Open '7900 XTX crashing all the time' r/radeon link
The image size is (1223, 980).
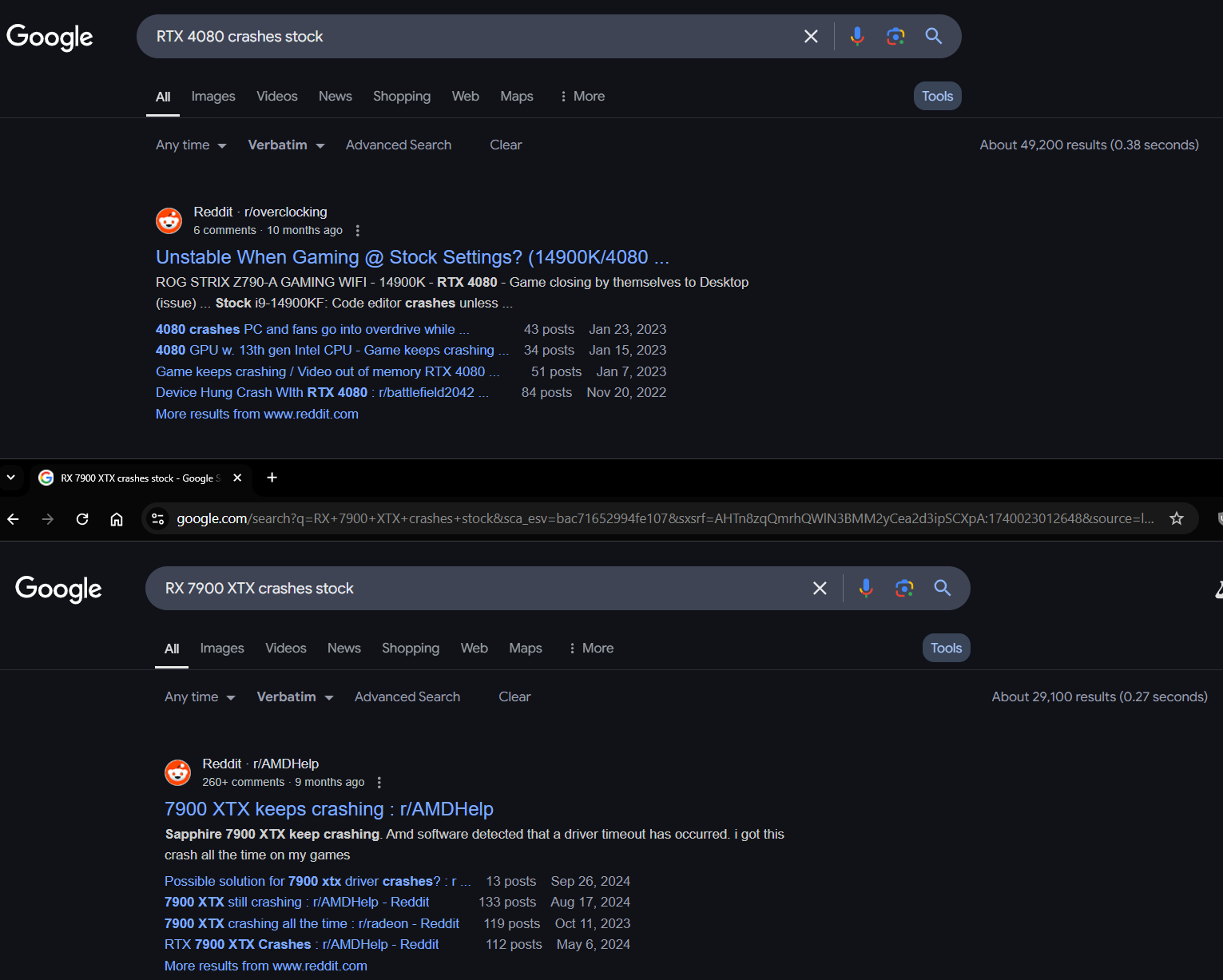tap(312, 923)
